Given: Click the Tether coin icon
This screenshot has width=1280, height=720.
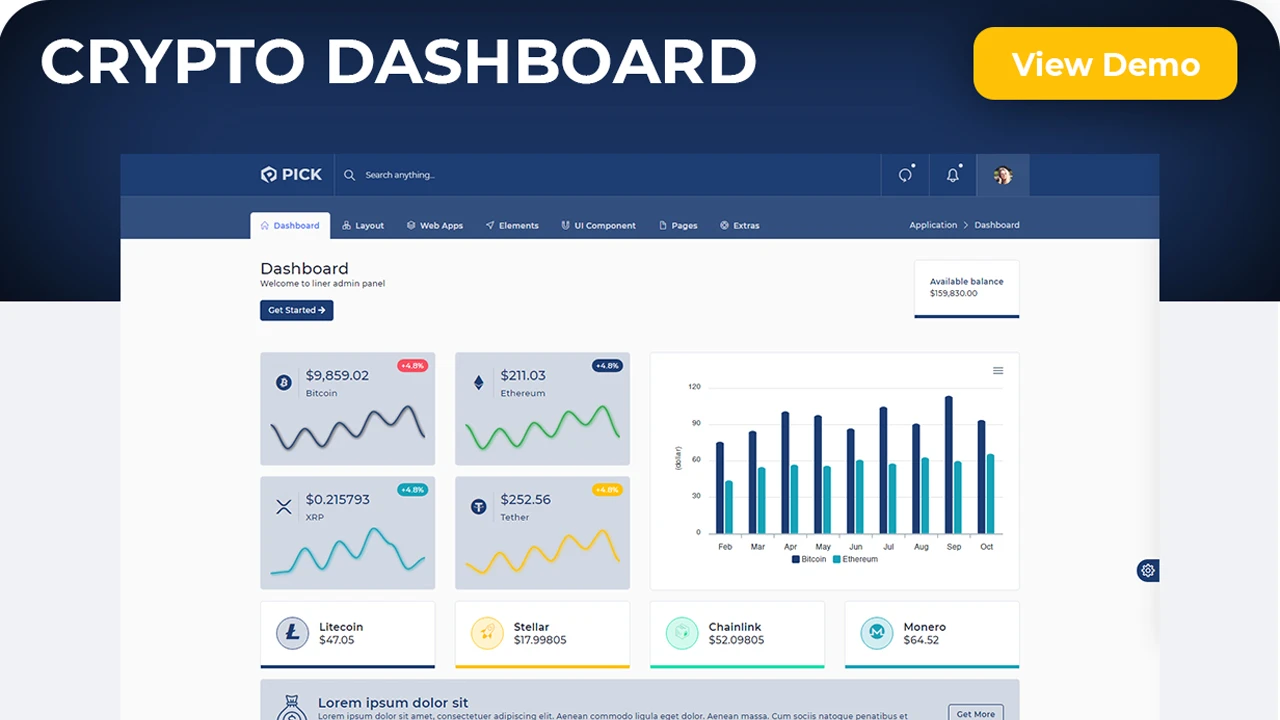Looking at the screenshot, I should (479, 507).
